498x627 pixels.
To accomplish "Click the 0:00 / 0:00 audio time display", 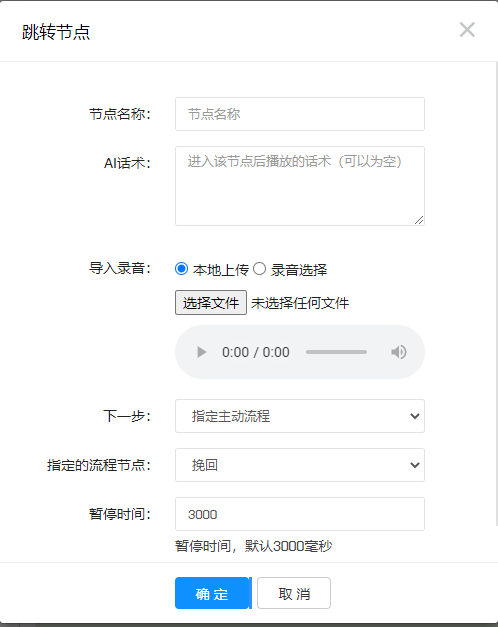I will click(x=256, y=352).
